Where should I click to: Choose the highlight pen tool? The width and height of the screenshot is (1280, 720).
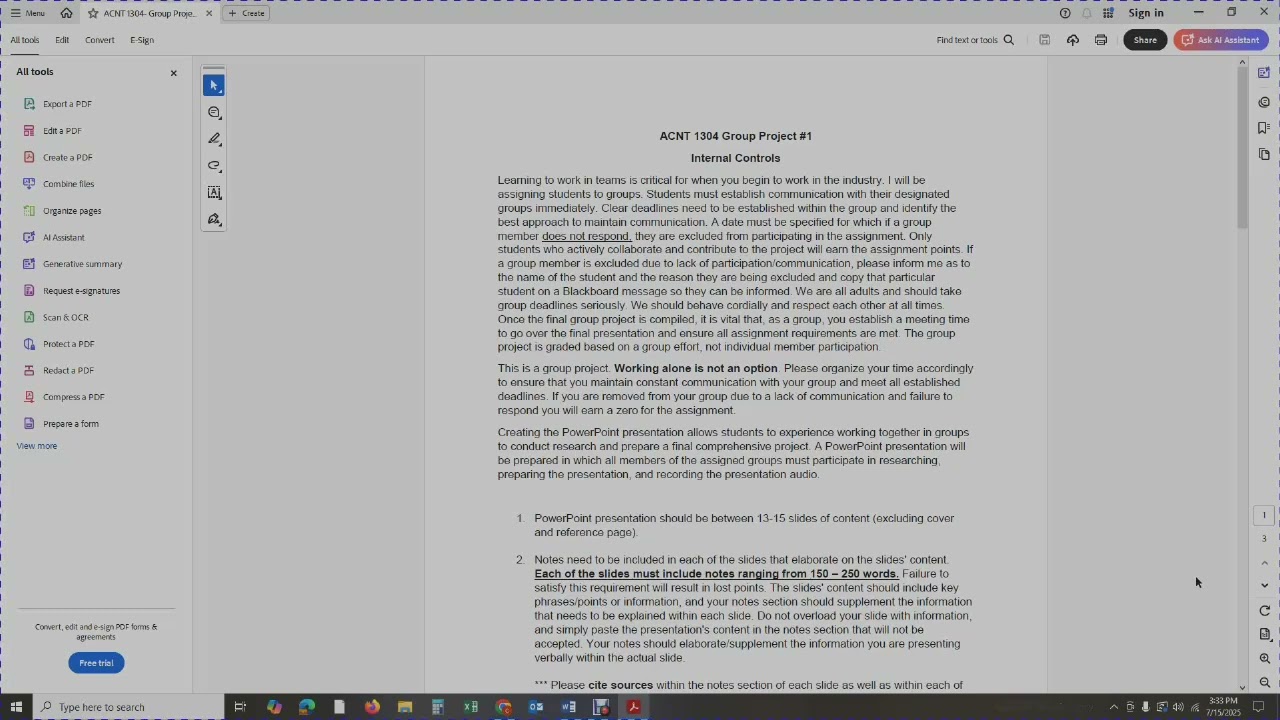(214, 139)
